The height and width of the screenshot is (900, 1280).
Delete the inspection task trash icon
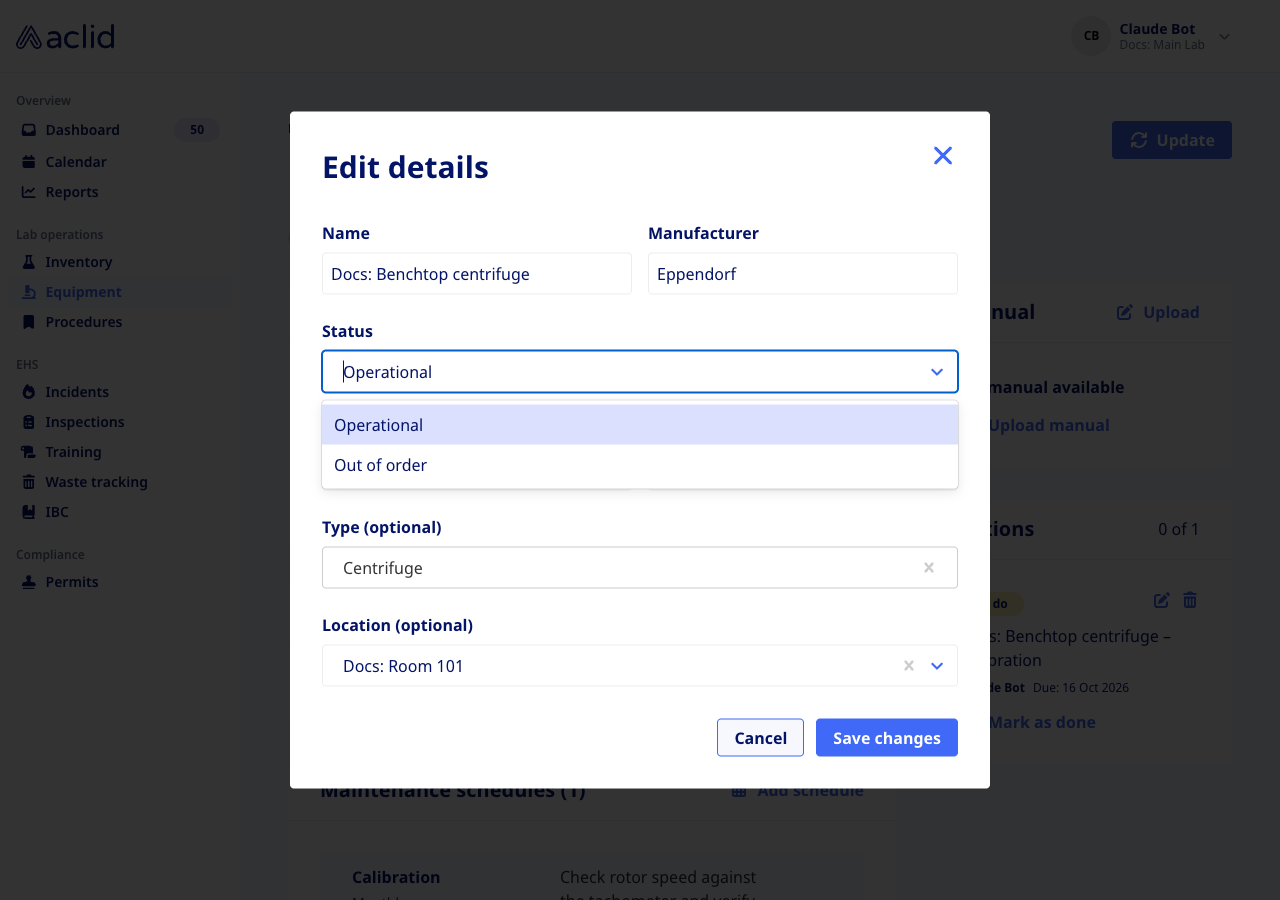pos(1190,600)
